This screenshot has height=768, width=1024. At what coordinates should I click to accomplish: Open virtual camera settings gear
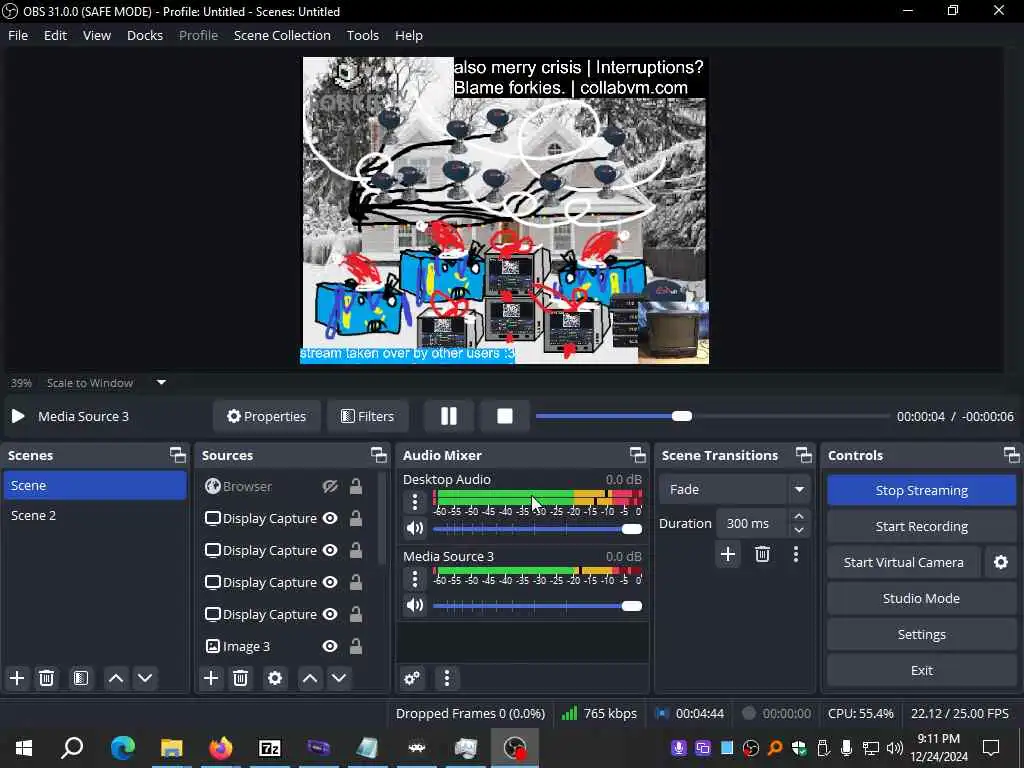tap(1000, 562)
